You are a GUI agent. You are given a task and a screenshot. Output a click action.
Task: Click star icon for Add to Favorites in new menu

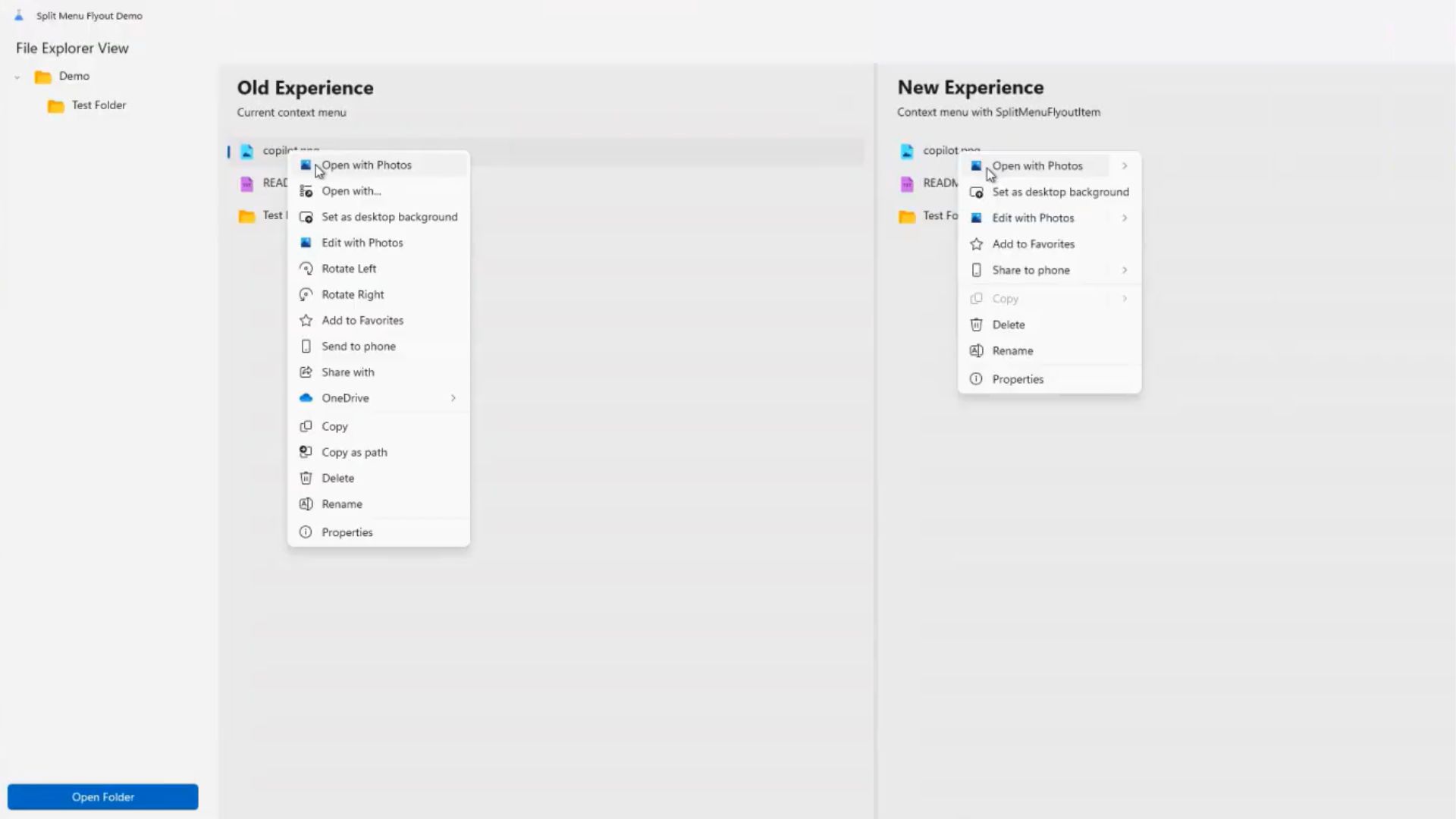pos(976,244)
